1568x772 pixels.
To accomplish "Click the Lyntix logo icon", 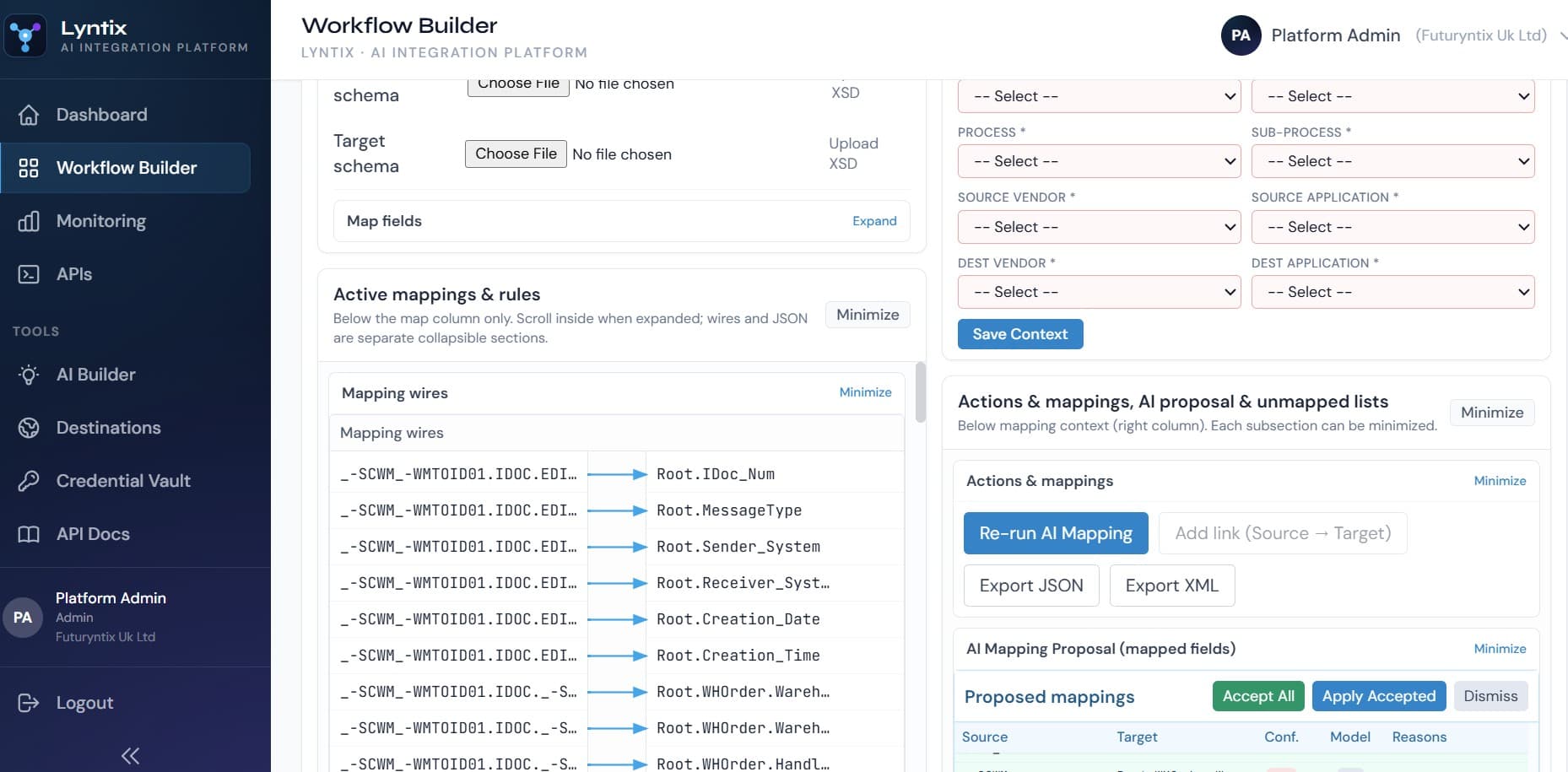I will 25,36.
